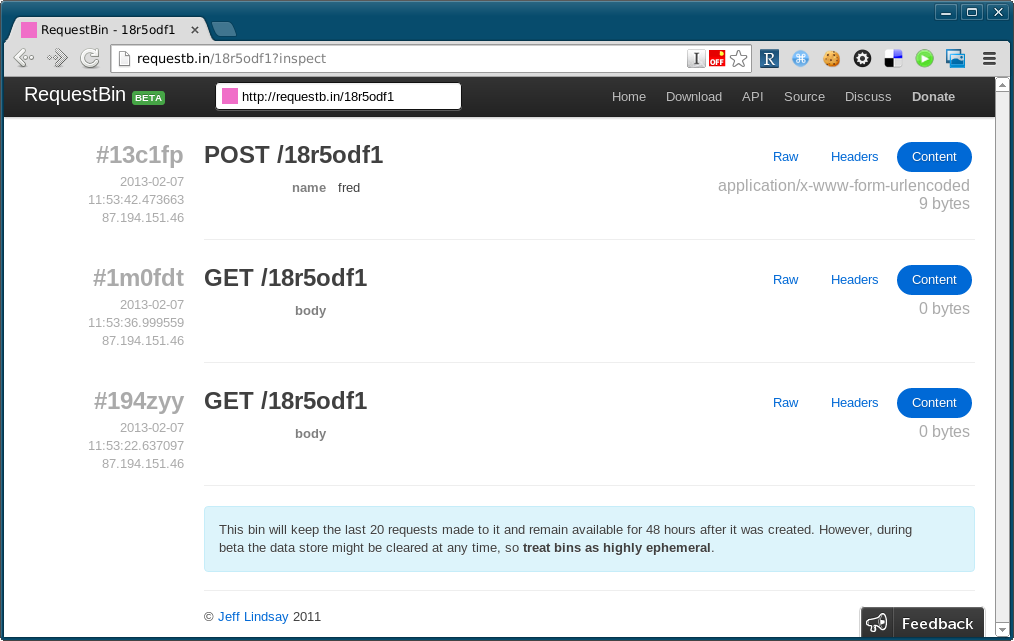This screenshot has width=1014, height=641.
Task: Show Raw view for GET request #1m0fdt
Action: click(x=785, y=279)
